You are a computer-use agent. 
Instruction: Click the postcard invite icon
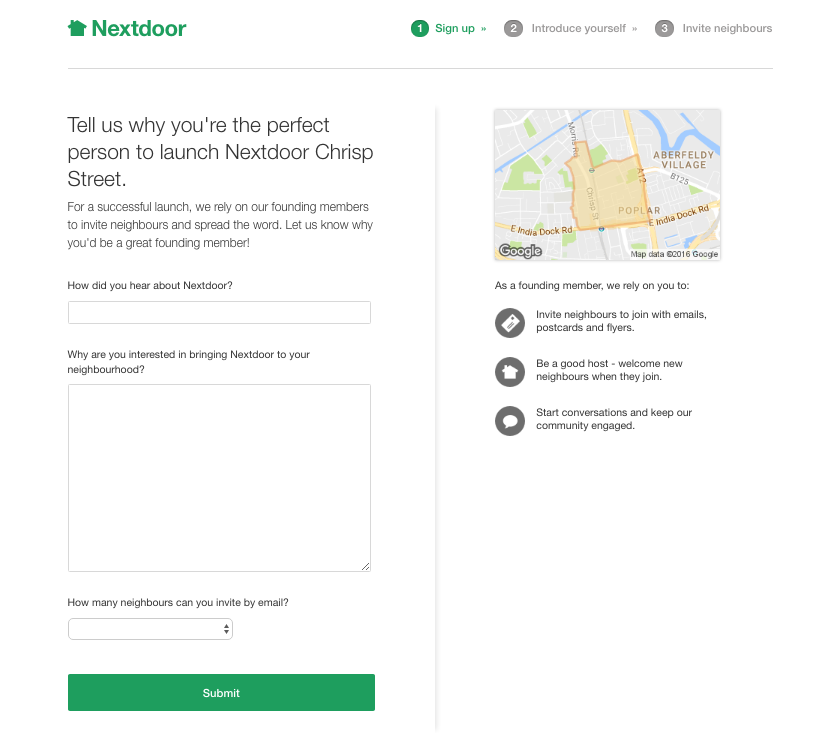[510, 323]
